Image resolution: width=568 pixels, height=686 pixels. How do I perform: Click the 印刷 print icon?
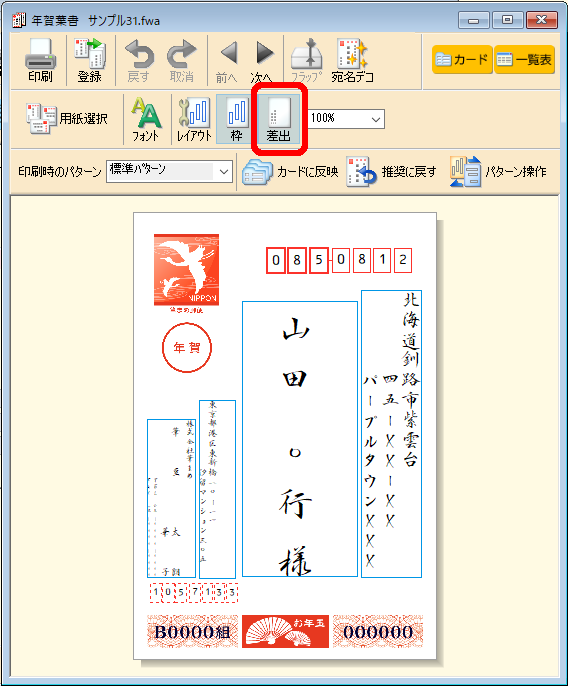[x=40, y=60]
